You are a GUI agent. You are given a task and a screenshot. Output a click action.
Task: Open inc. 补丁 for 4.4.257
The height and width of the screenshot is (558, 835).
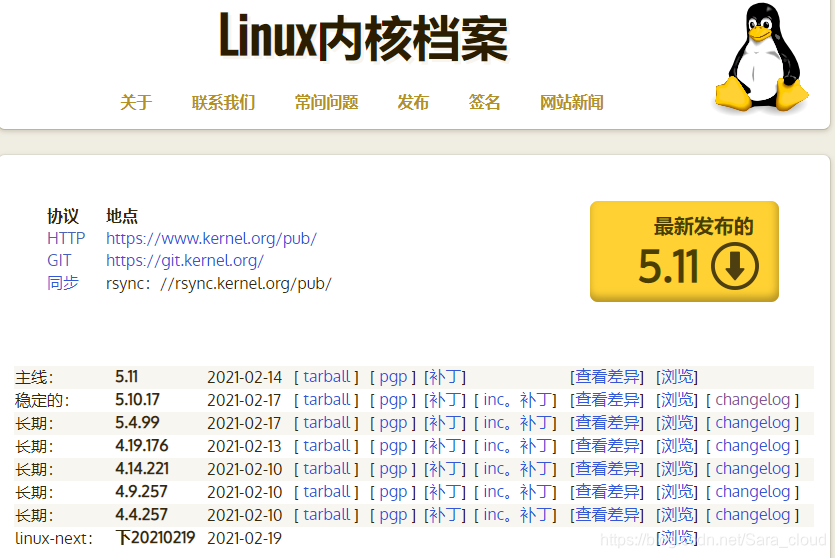[518, 514]
